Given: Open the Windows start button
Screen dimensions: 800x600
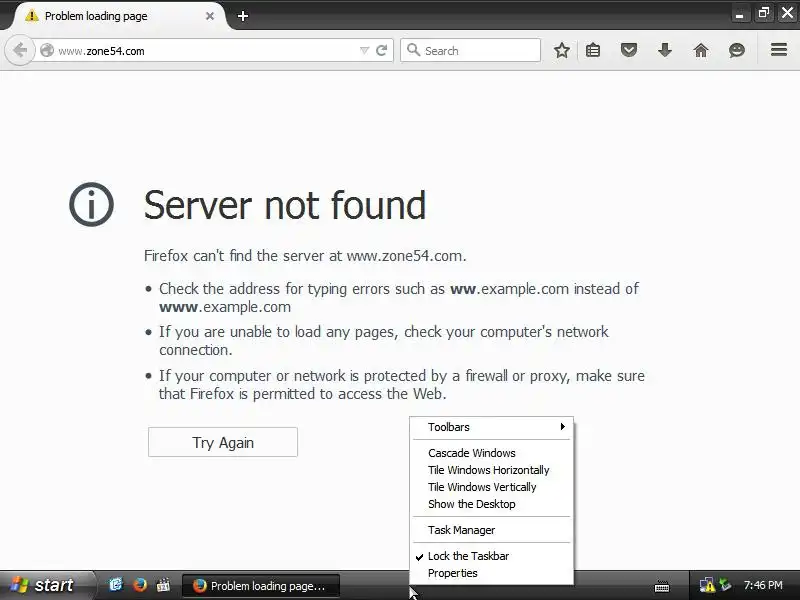Looking at the screenshot, I should (x=46, y=585).
